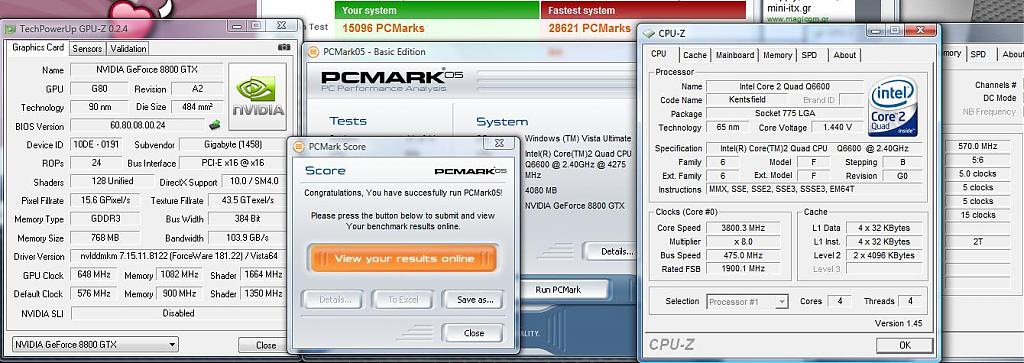Click the Intel Core 2 Quad logo

point(893,106)
